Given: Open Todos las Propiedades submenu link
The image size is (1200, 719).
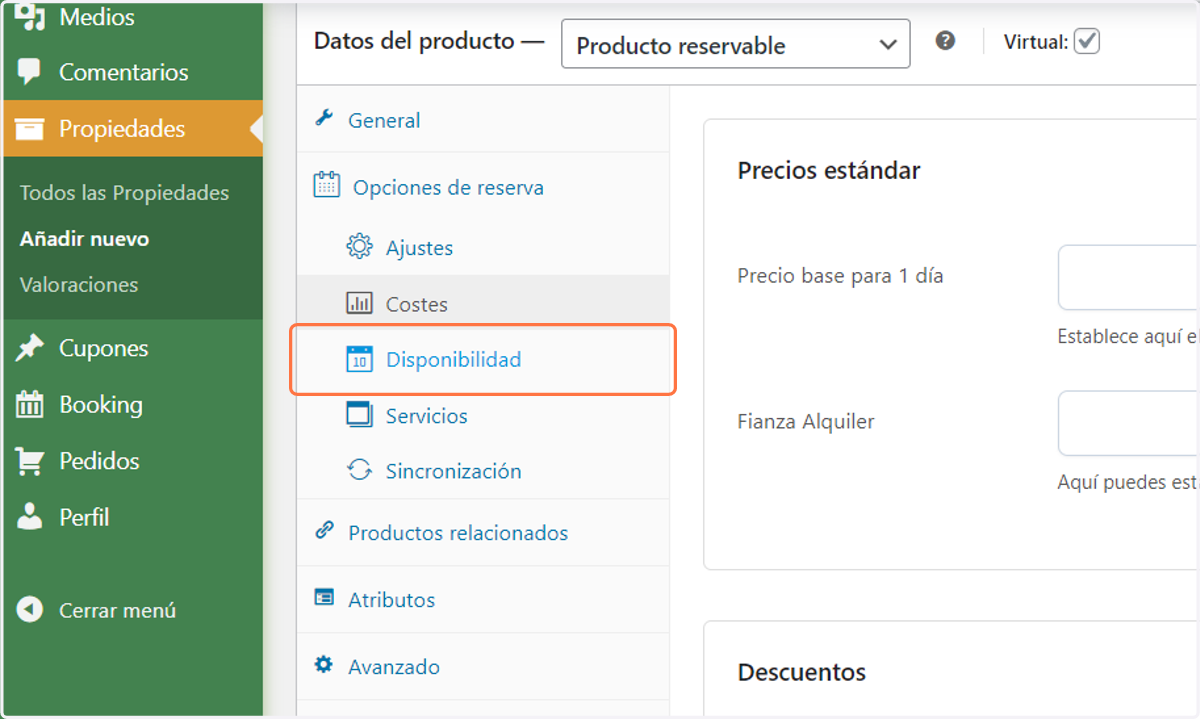Looking at the screenshot, I should [124, 193].
